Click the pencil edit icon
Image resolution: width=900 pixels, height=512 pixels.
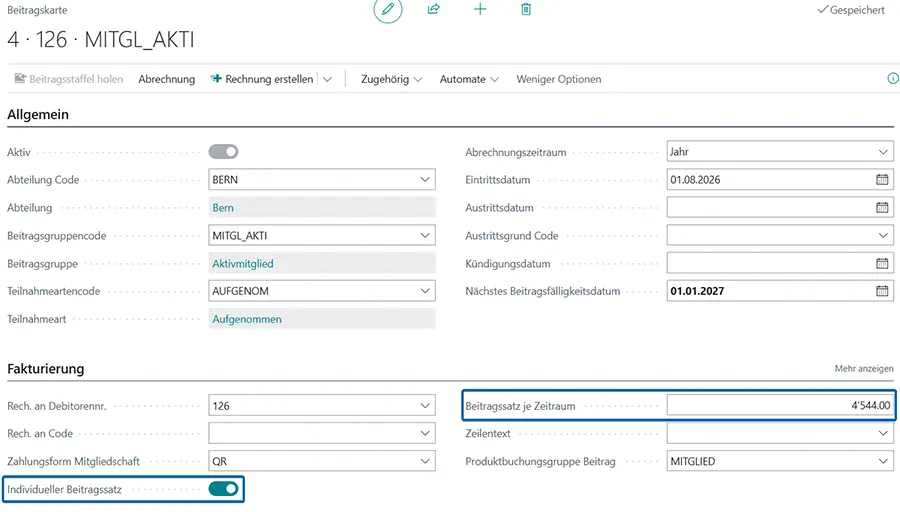tap(388, 9)
